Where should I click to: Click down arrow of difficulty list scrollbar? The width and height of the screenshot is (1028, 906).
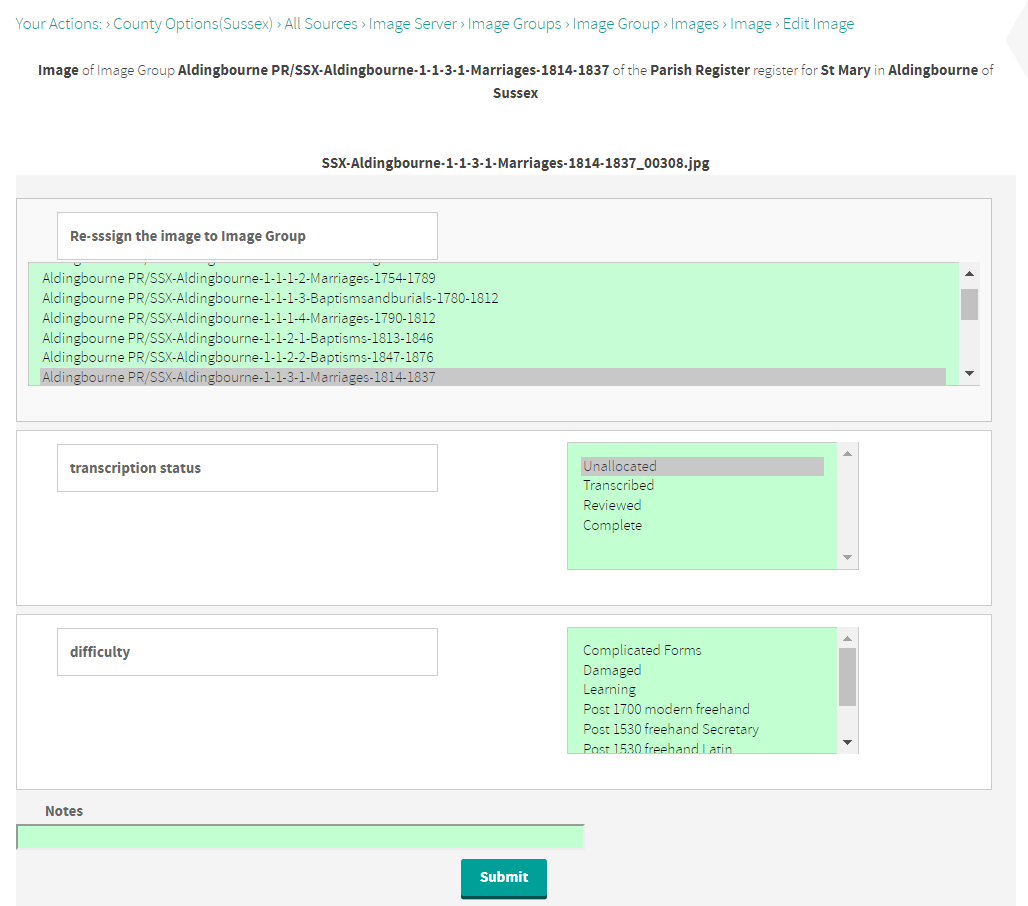click(847, 742)
